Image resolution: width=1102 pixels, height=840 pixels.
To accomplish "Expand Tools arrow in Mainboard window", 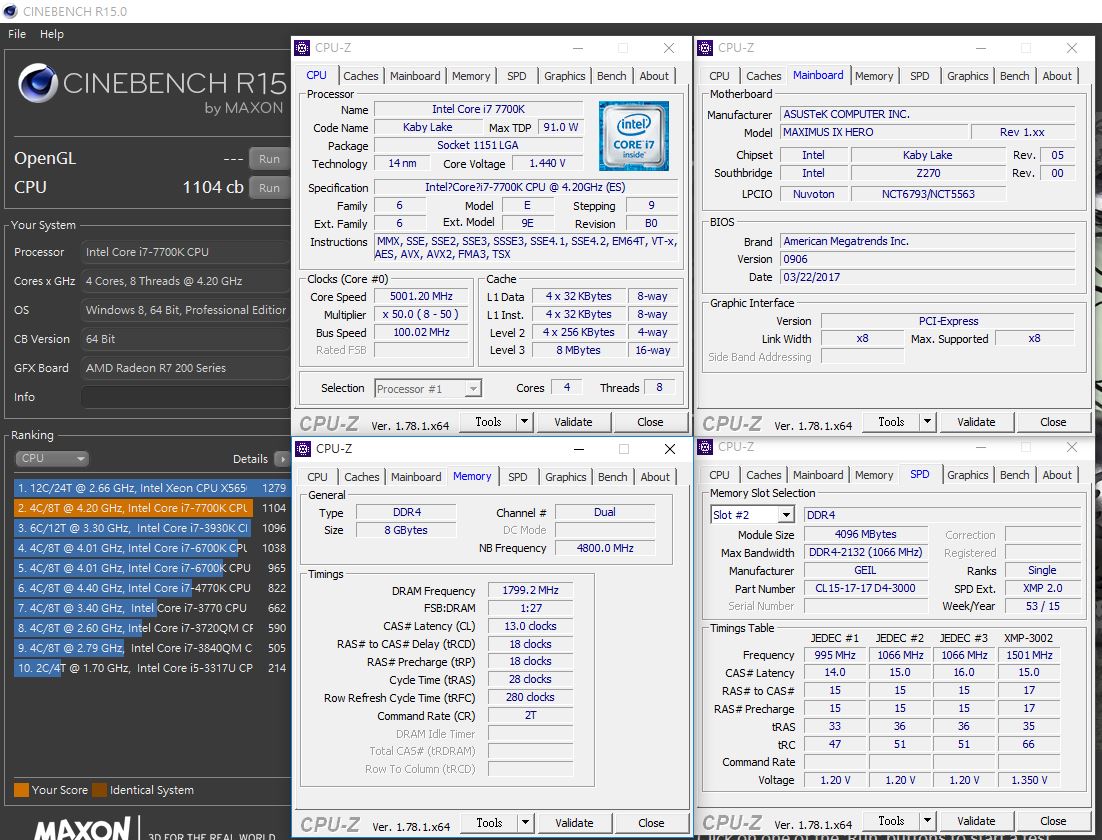I will pos(928,422).
